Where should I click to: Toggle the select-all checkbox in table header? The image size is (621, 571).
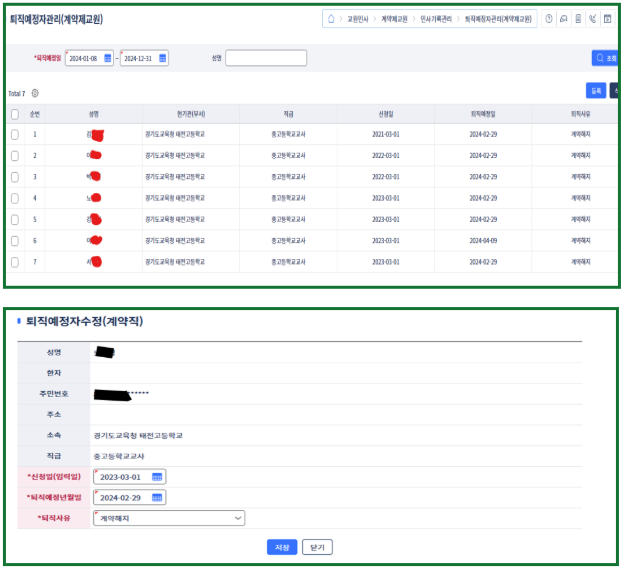pos(15,114)
